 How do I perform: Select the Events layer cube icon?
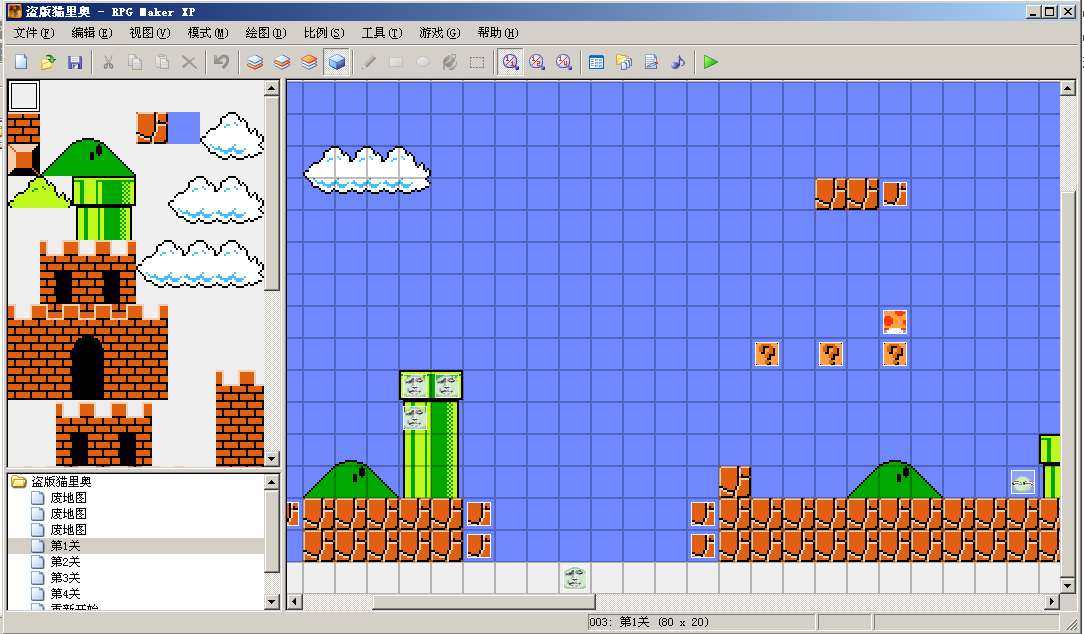pyautogui.click(x=337, y=62)
